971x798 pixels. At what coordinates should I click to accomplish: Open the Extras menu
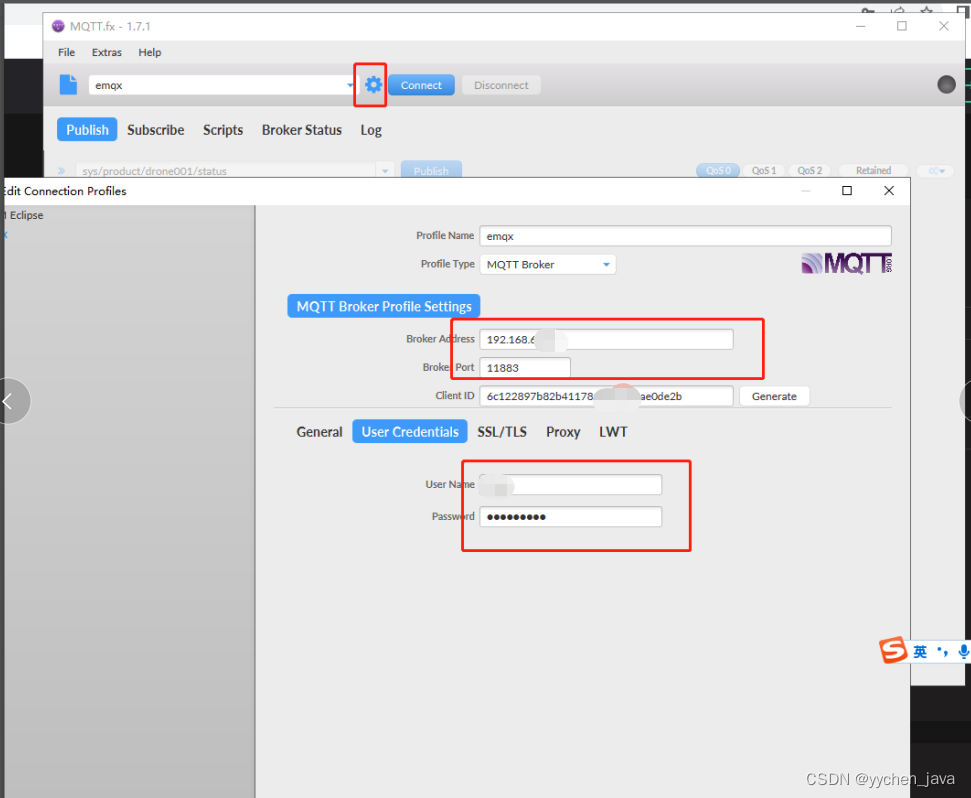pyautogui.click(x=107, y=52)
